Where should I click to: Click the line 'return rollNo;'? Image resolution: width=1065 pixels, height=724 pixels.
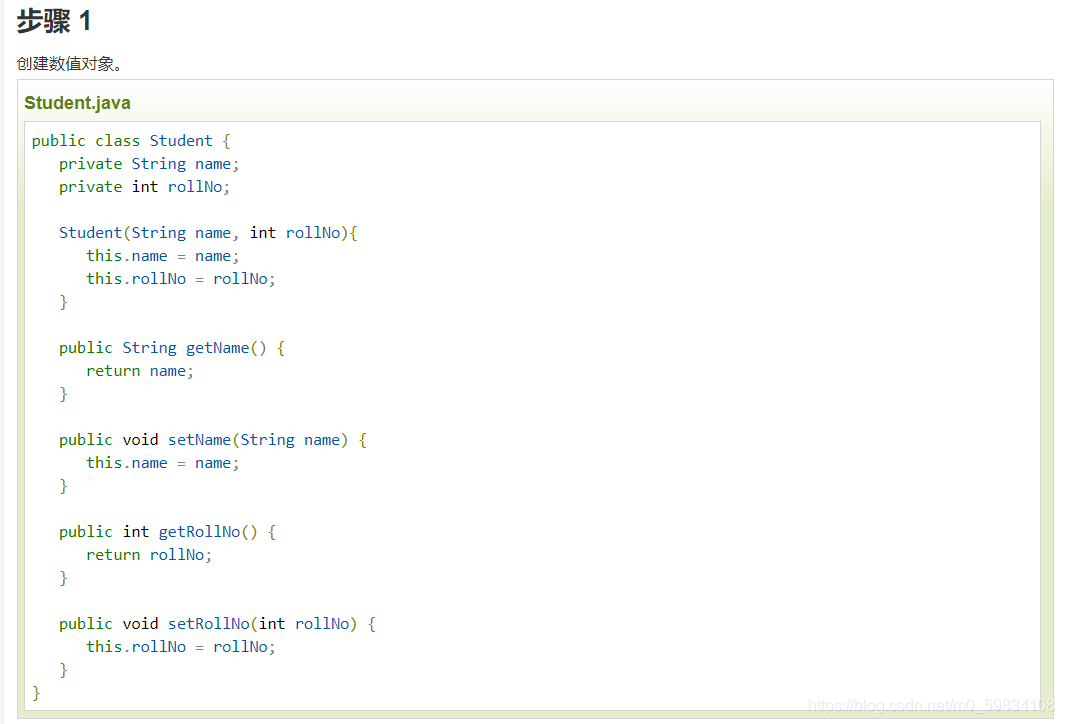click(149, 555)
